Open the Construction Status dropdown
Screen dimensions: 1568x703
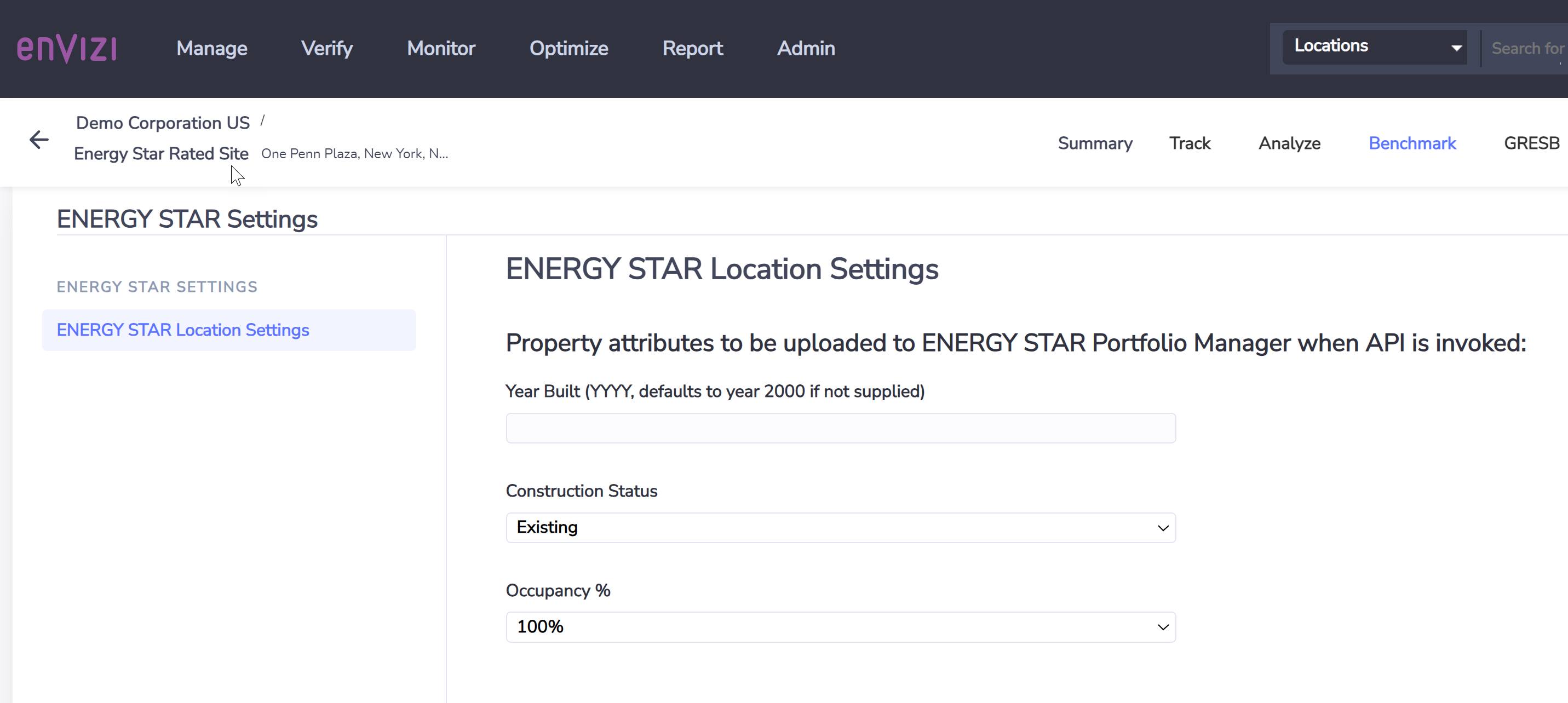[841, 527]
